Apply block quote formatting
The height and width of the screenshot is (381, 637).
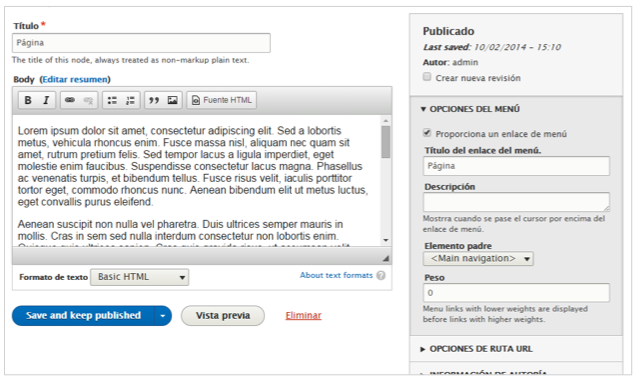(154, 100)
